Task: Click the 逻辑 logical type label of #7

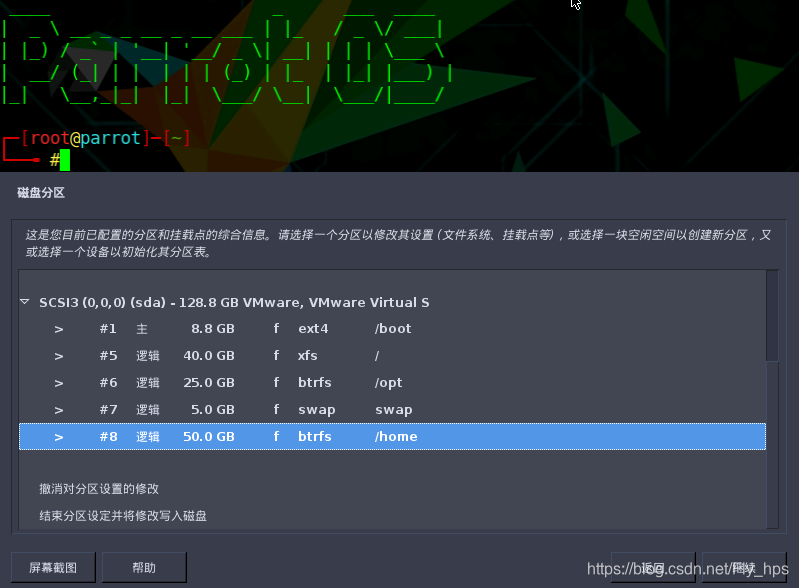Action: click(x=148, y=410)
